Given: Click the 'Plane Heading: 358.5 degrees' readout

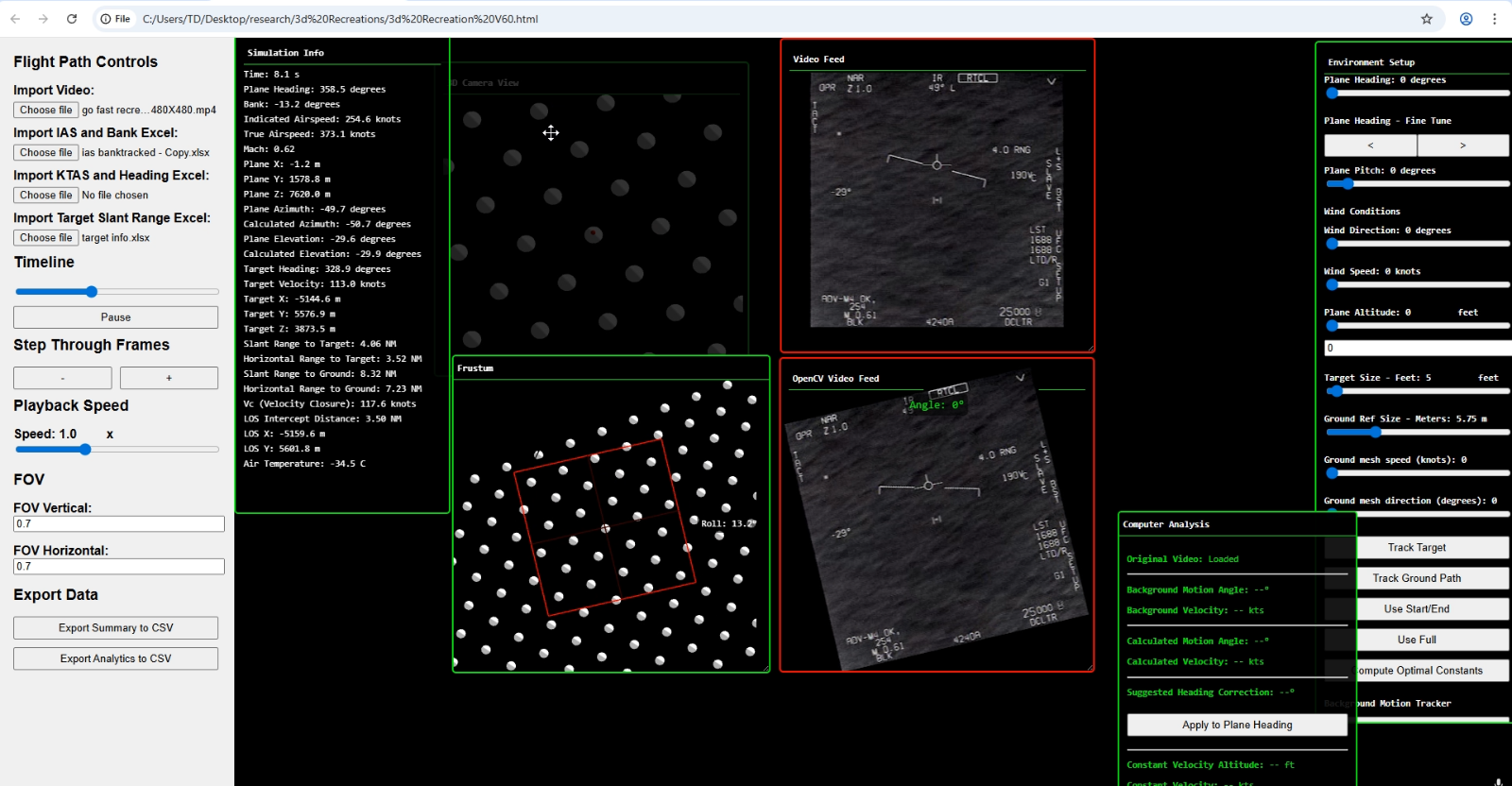Looking at the screenshot, I should pos(315,89).
